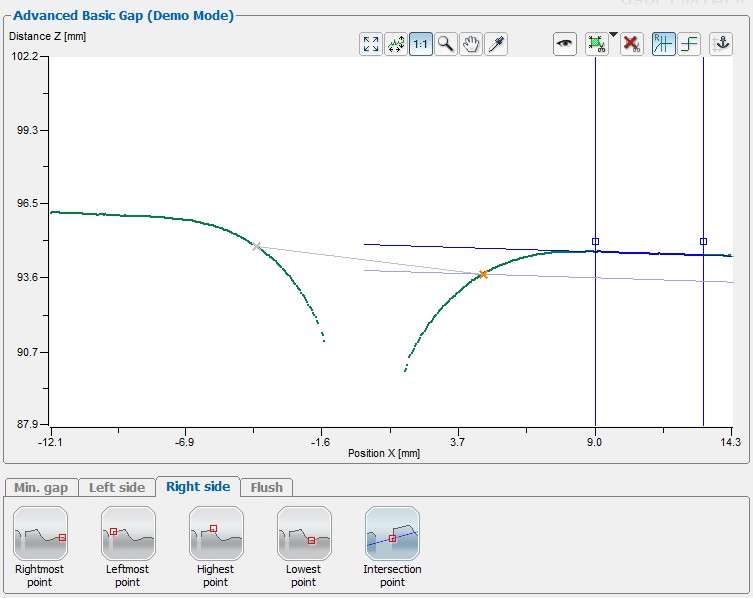Click the 'Advanced Basic Gap (Demo Mode)' title
The height and width of the screenshot is (598, 753).
[x=123, y=15]
